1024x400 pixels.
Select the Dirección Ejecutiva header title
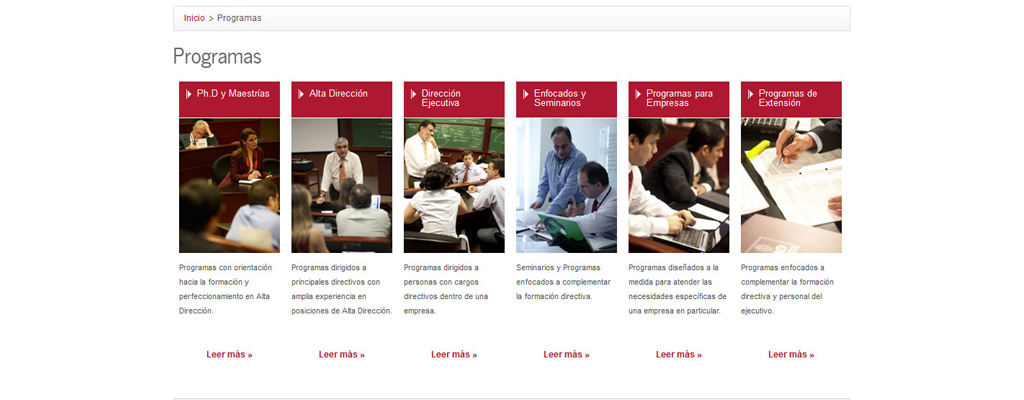pos(441,98)
